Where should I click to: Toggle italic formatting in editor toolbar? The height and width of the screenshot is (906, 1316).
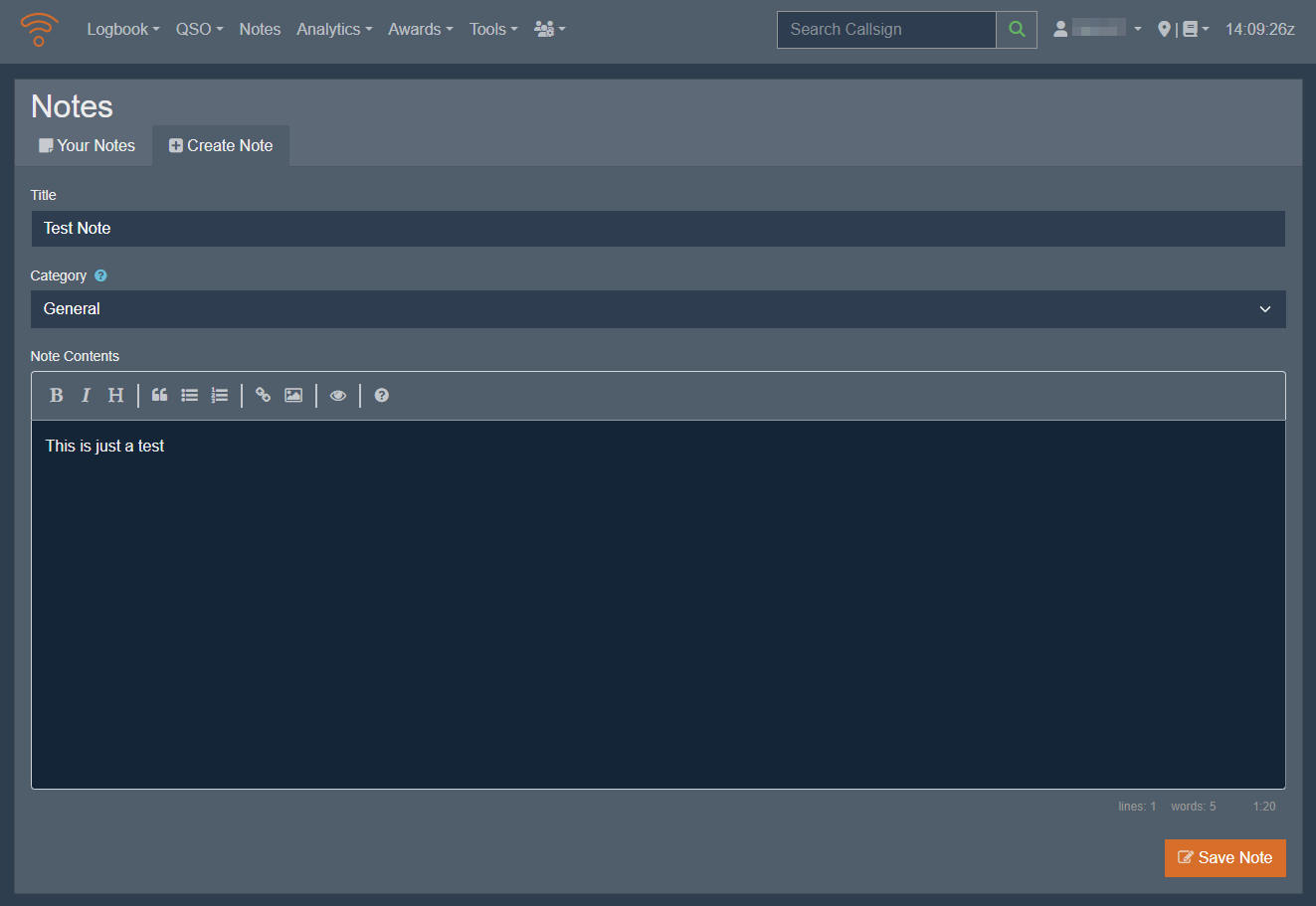(x=86, y=396)
